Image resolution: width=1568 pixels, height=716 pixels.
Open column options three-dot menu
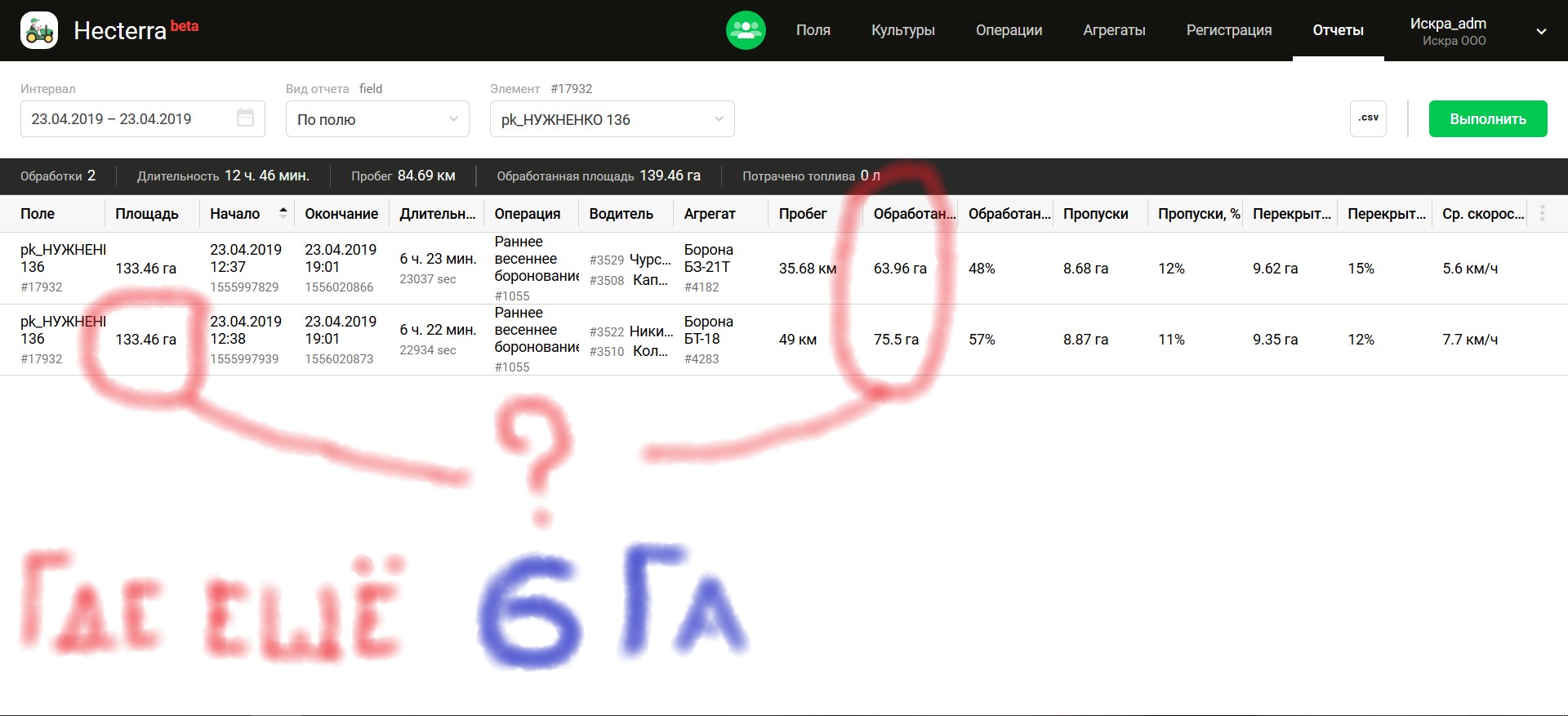(x=1542, y=214)
